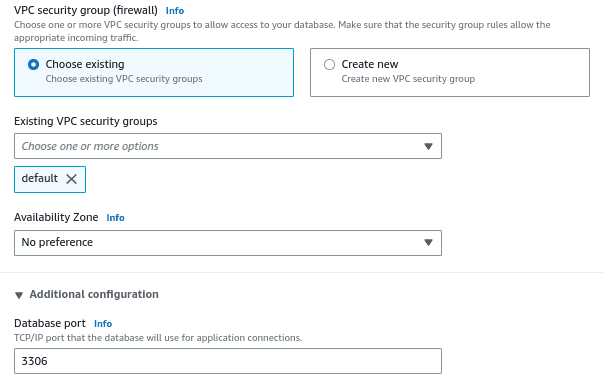Image resolution: width=603 pixels, height=389 pixels.
Task: Click the TCP/IP port description text
Action: 158,338
